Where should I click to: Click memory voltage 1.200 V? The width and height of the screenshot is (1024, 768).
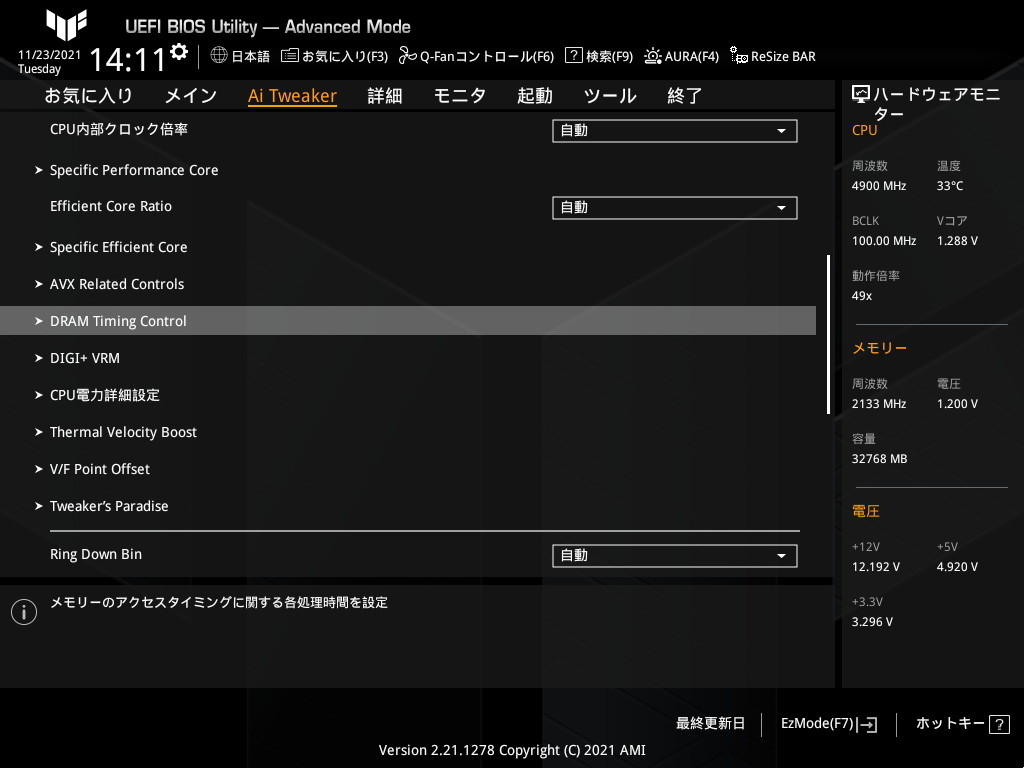tap(957, 404)
